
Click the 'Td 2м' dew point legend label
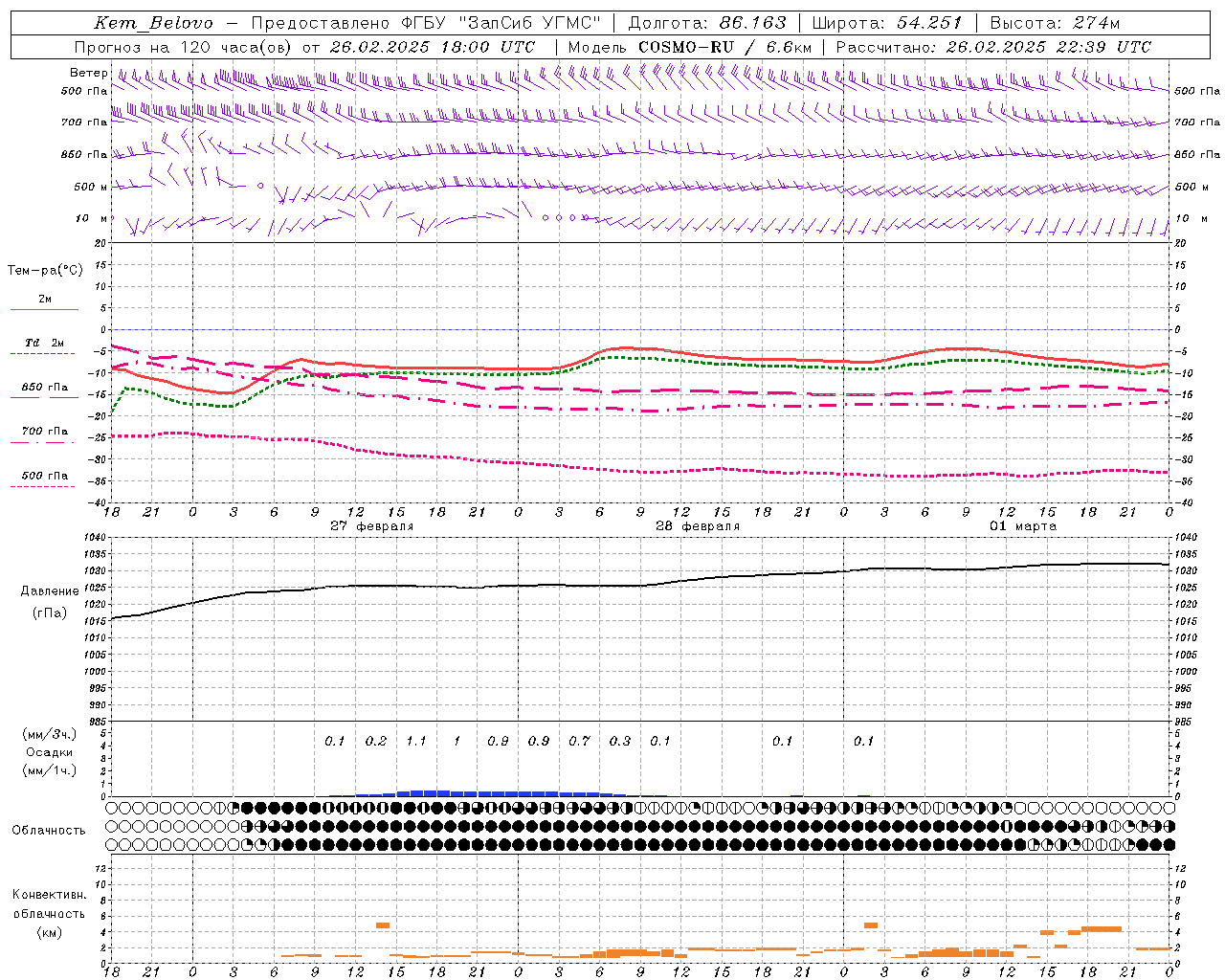(x=45, y=343)
